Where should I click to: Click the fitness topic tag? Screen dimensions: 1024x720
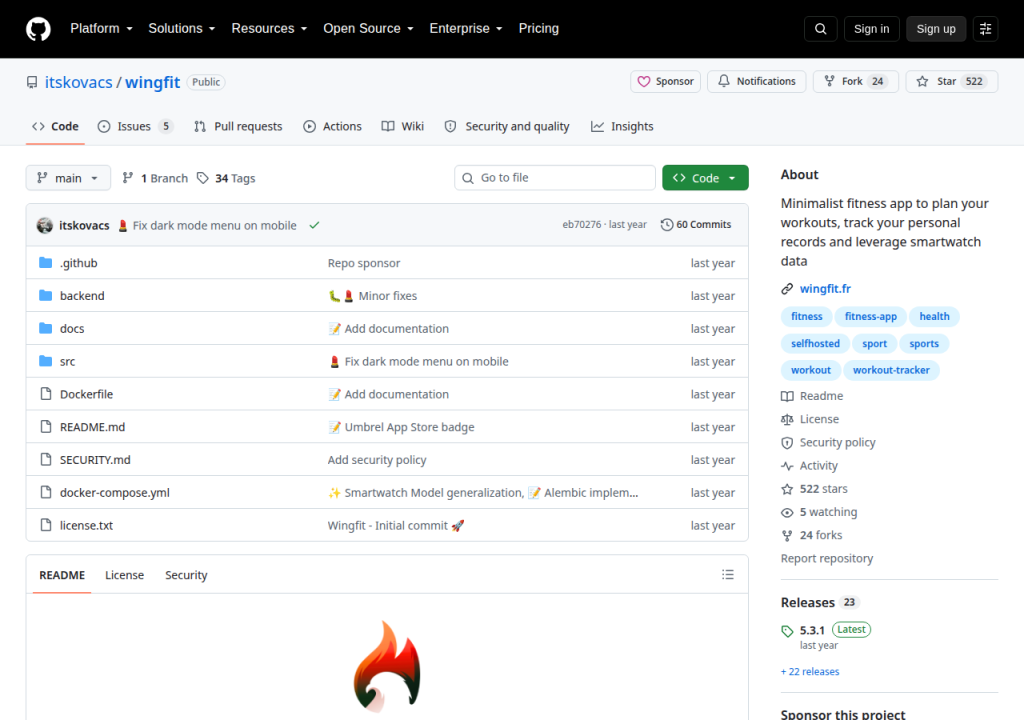[x=807, y=316]
